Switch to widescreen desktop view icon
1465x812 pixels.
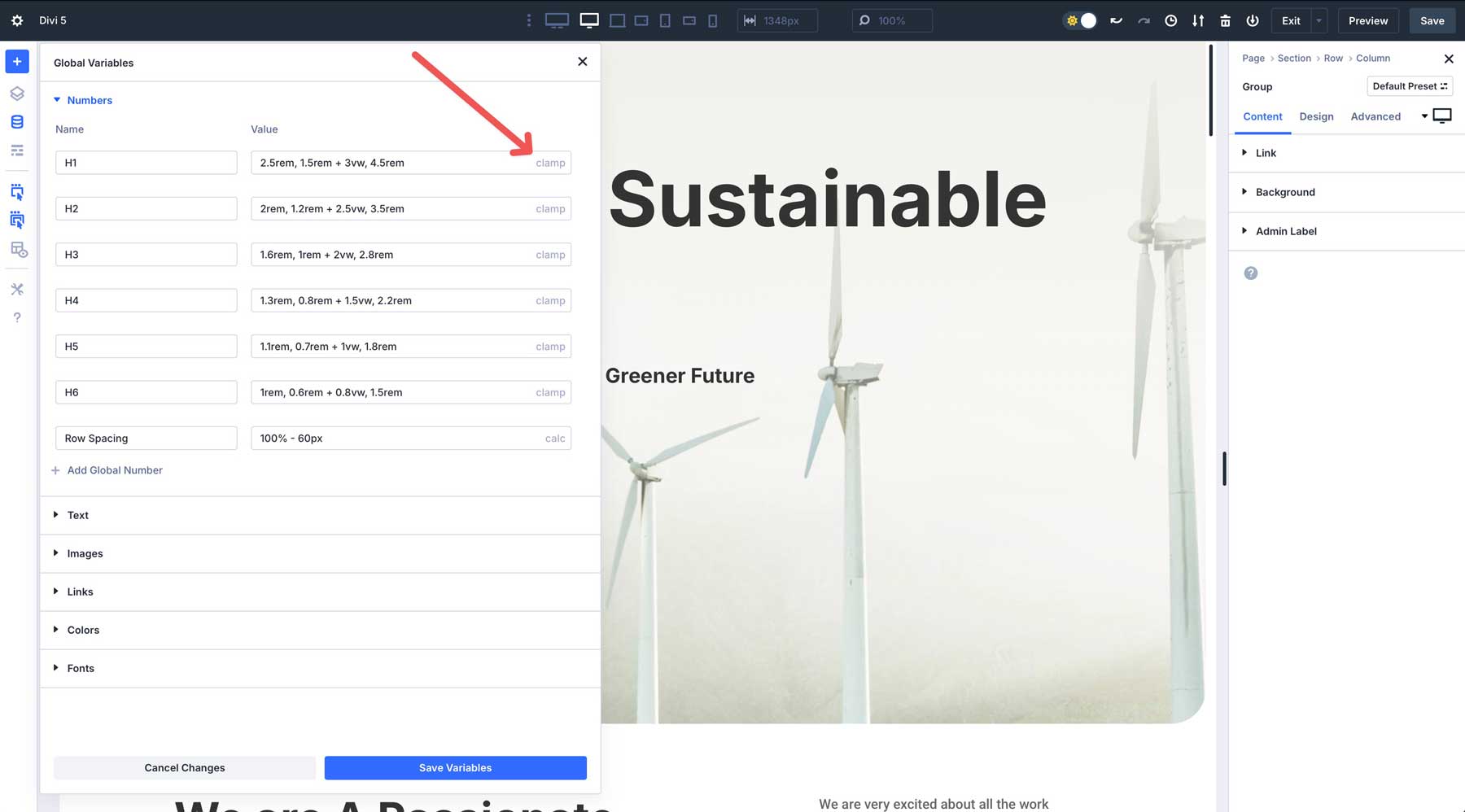557,20
